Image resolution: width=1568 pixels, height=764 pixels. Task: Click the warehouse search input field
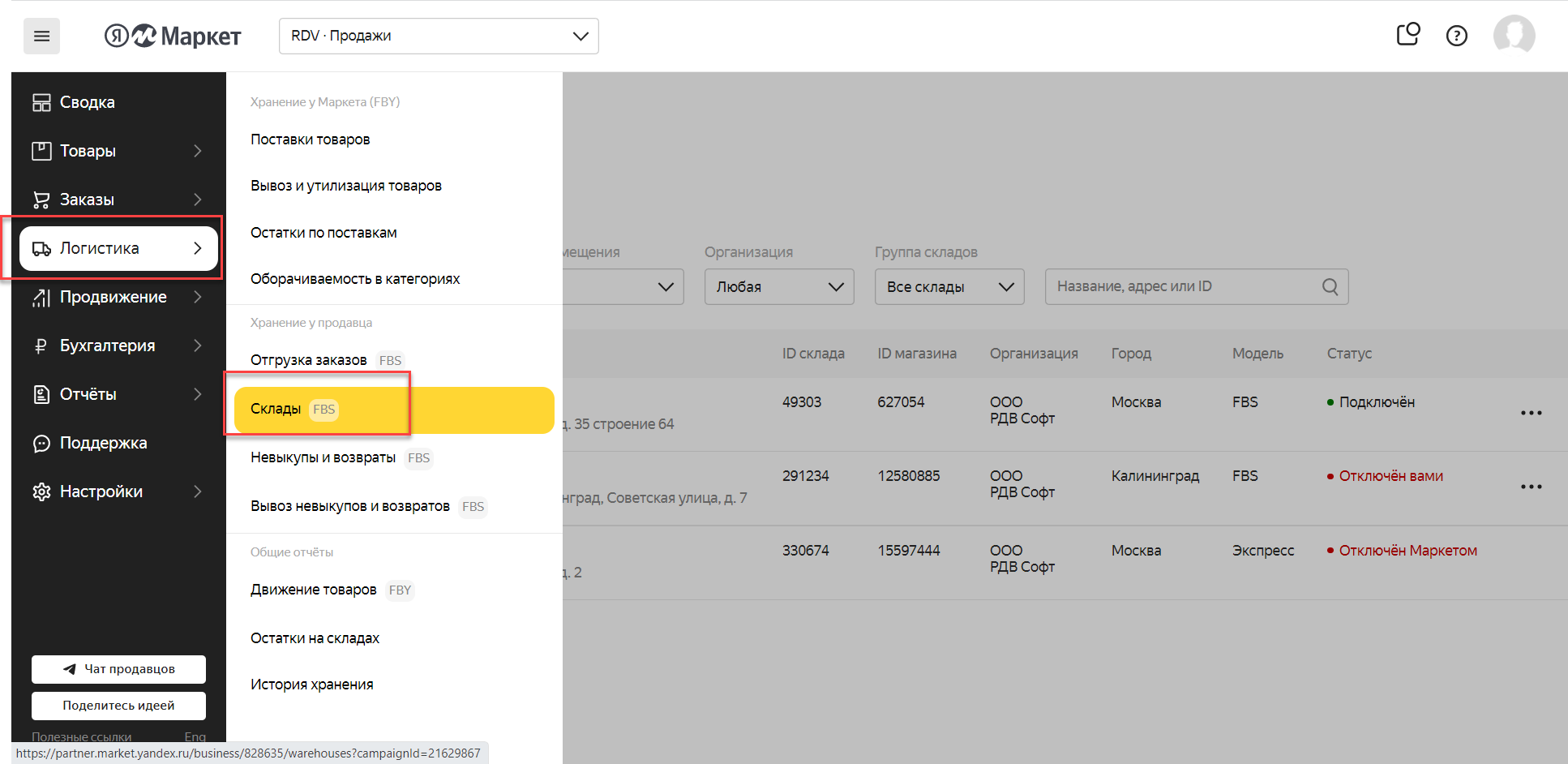(x=1184, y=287)
